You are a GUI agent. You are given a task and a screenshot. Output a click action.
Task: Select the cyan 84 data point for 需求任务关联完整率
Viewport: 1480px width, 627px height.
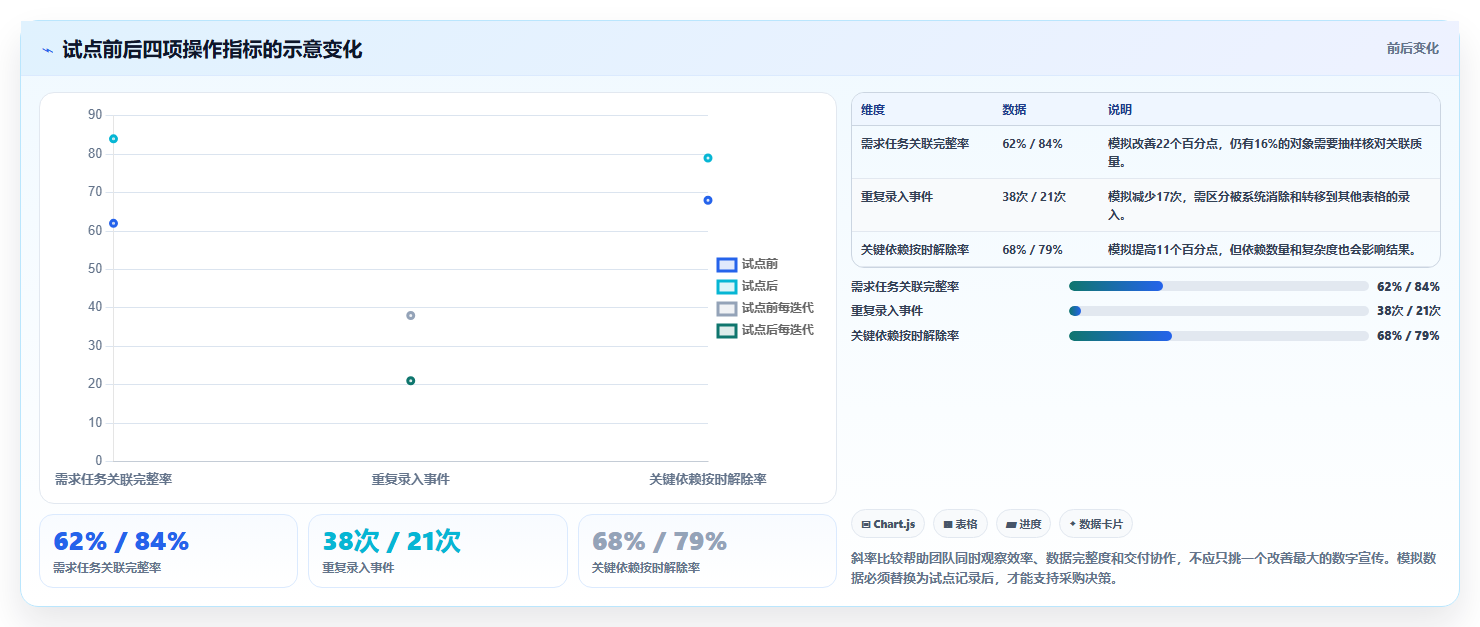tap(113, 139)
